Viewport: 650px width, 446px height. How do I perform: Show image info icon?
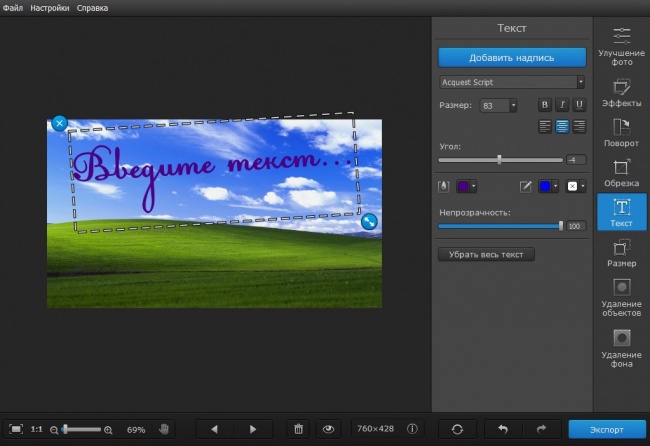(x=412, y=429)
